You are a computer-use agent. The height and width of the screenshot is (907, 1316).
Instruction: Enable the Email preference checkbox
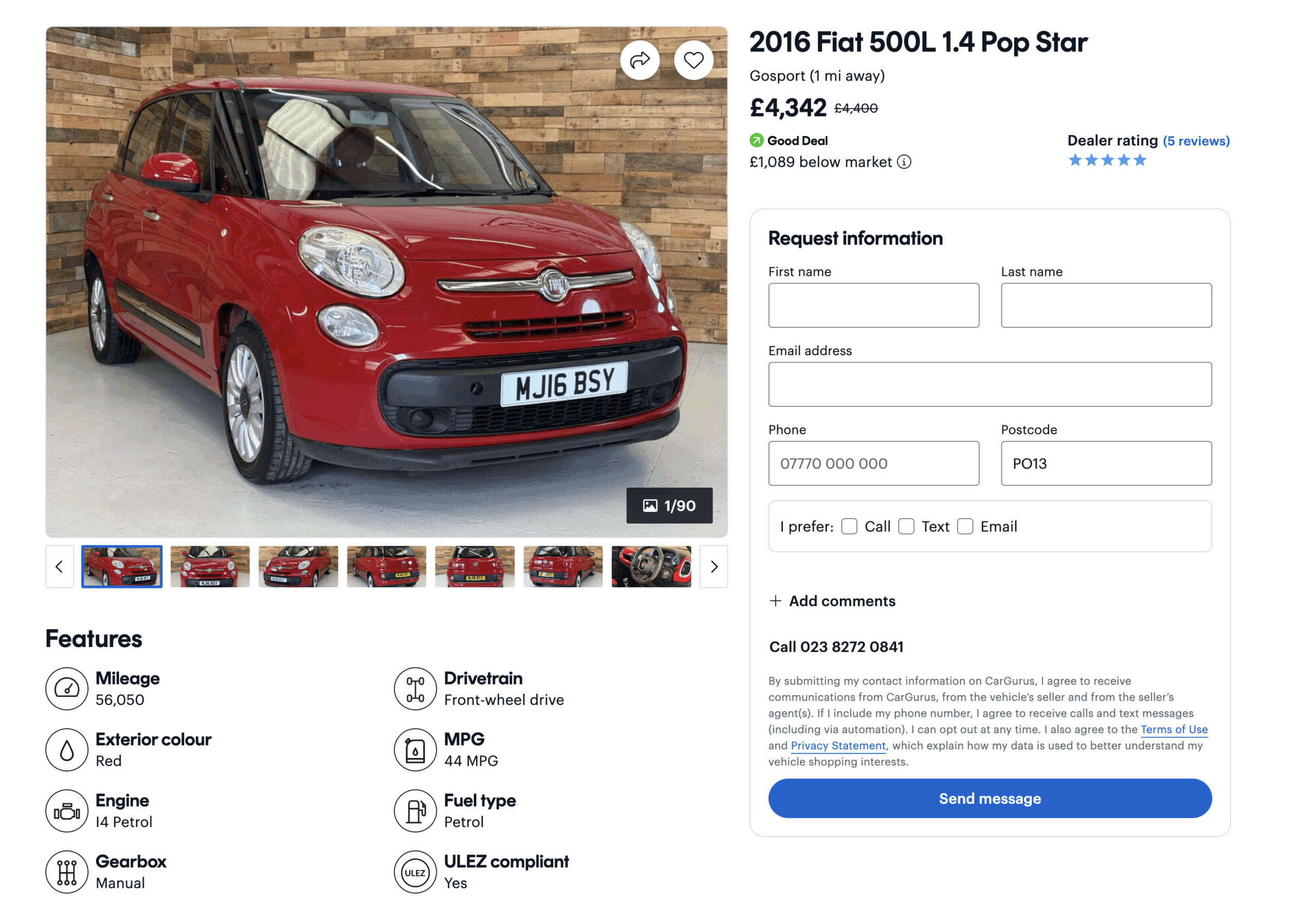pos(965,526)
